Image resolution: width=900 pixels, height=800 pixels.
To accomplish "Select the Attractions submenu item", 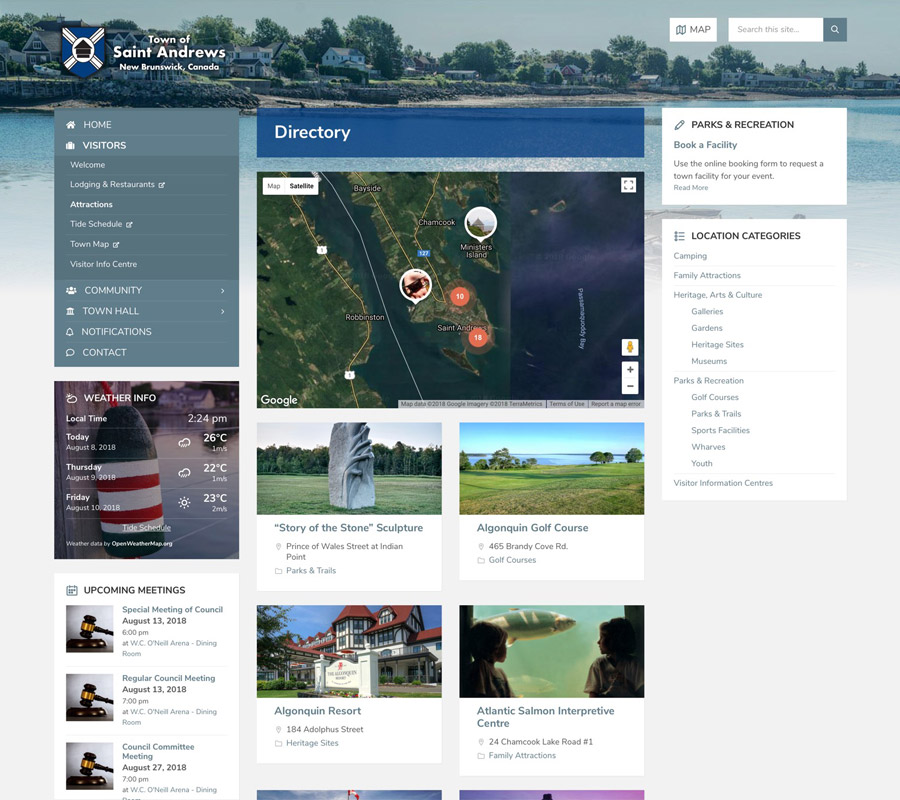I will click(91, 204).
